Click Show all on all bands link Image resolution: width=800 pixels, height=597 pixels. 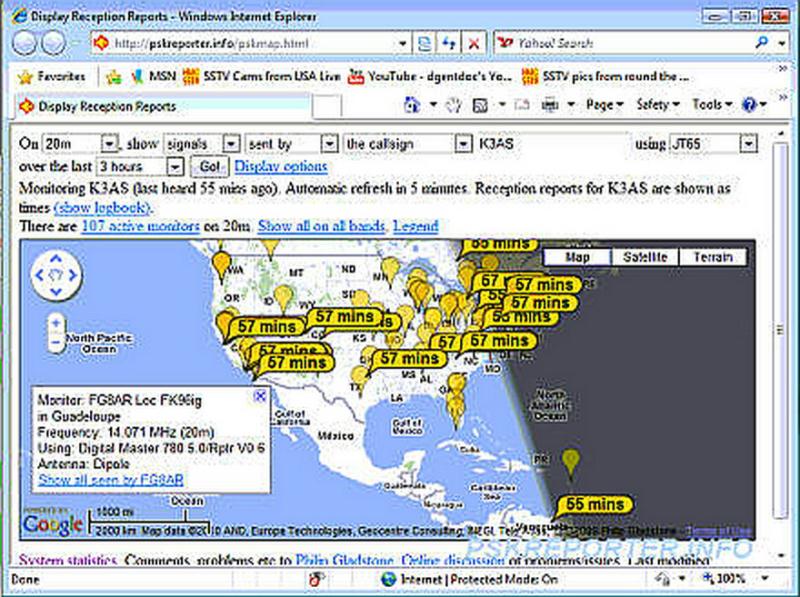point(321,226)
